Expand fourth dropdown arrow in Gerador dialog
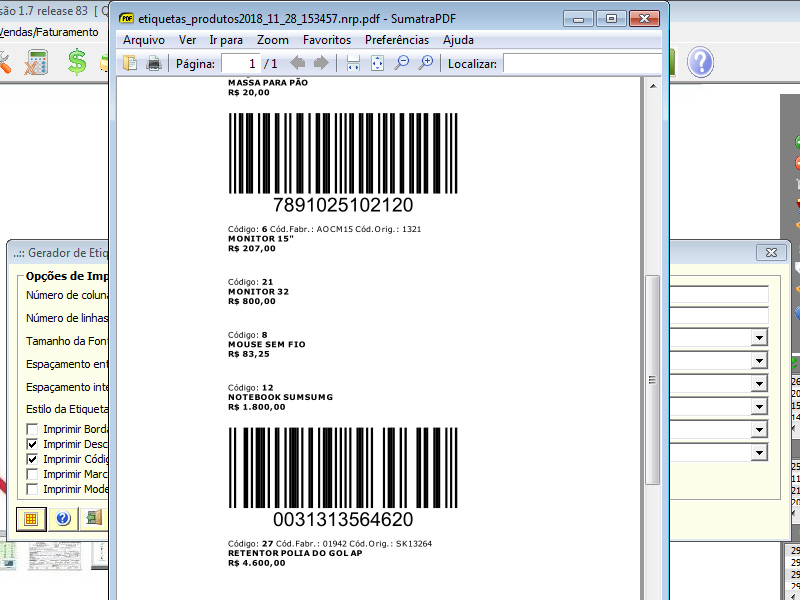This screenshot has width=800, height=600. [759, 407]
